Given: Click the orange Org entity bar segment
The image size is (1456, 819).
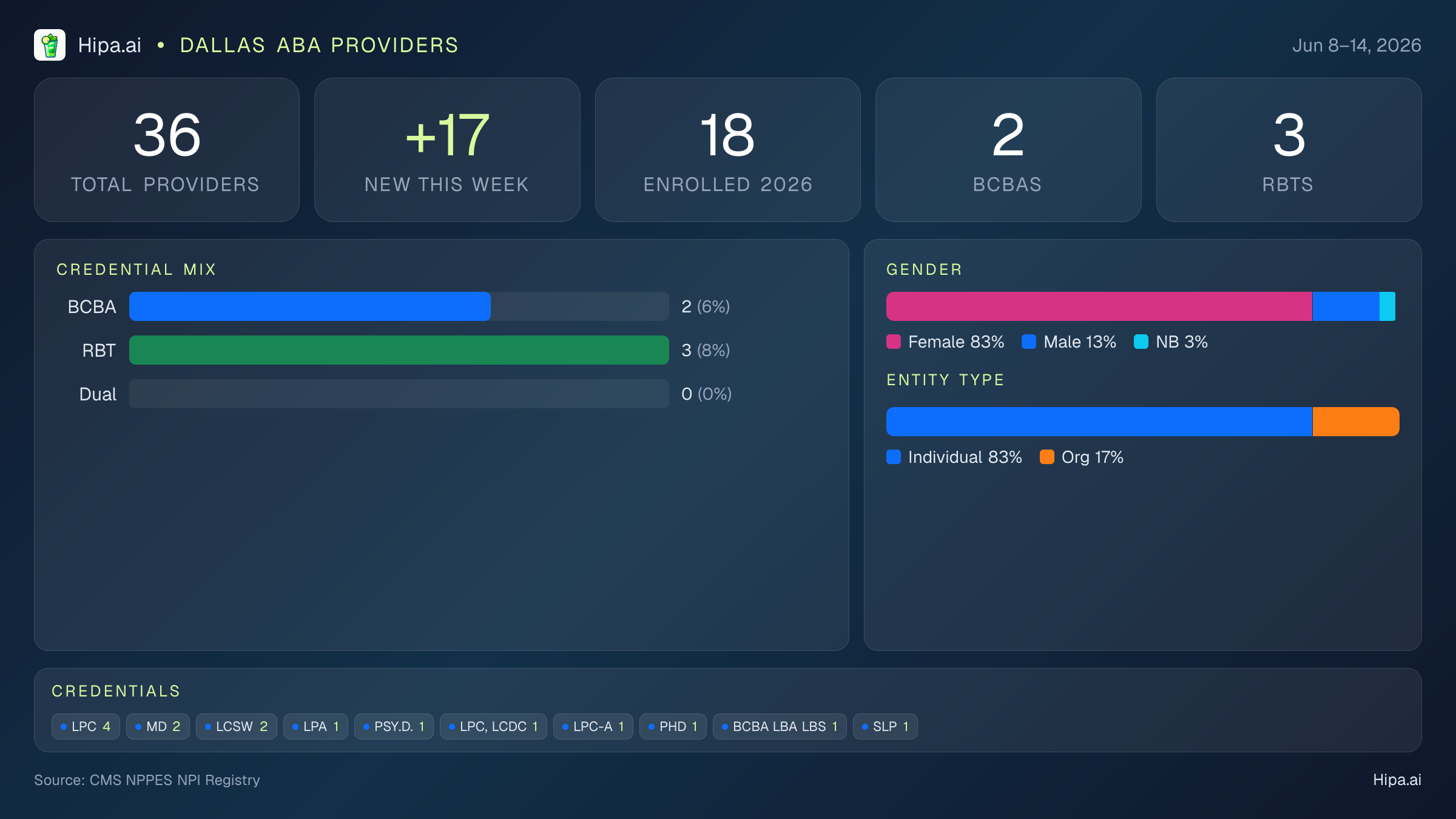Looking at the screenshot, I should click(x=1356, y=422).
